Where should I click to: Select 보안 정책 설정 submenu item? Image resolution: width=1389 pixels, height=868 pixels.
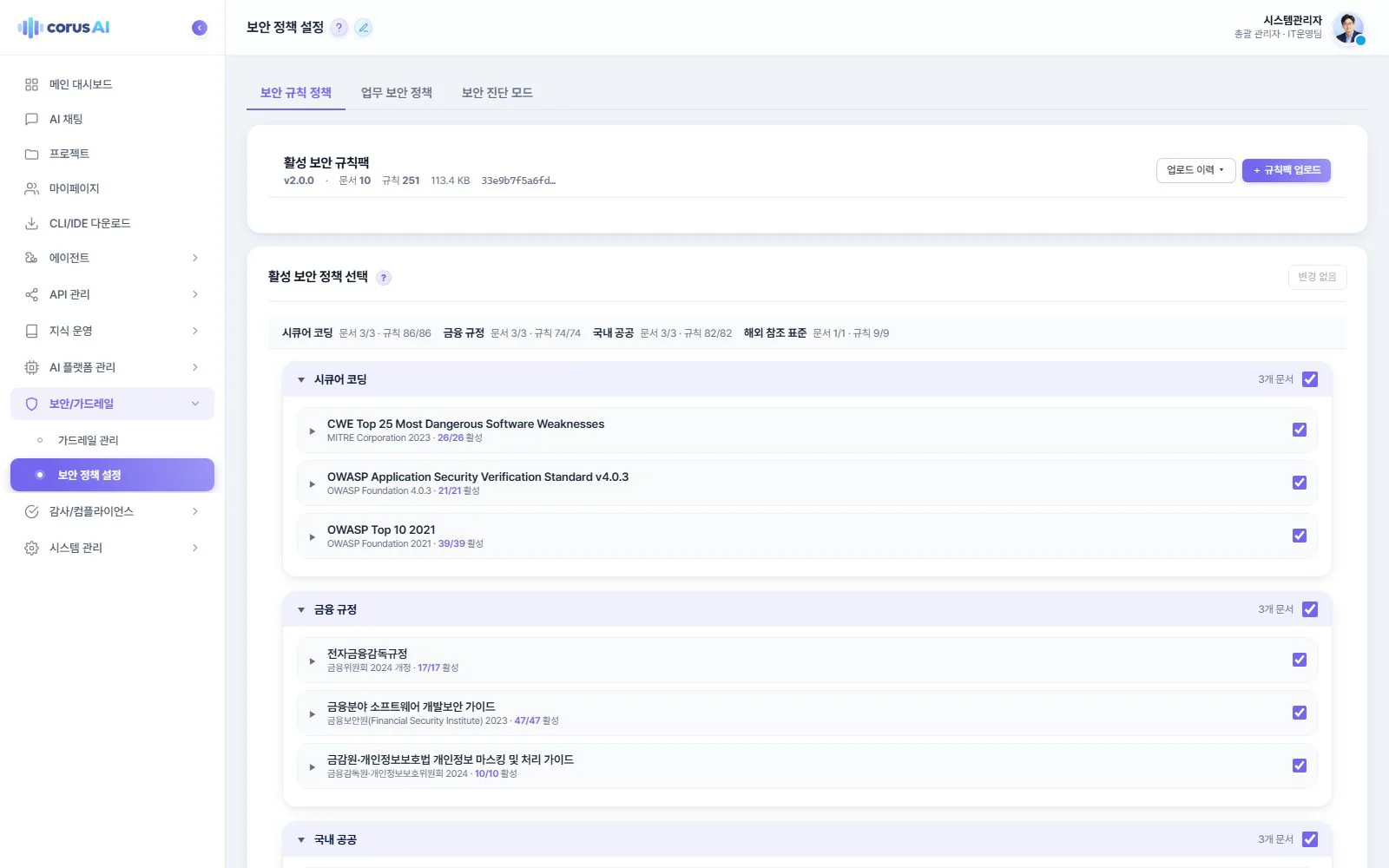coord(112,475)
